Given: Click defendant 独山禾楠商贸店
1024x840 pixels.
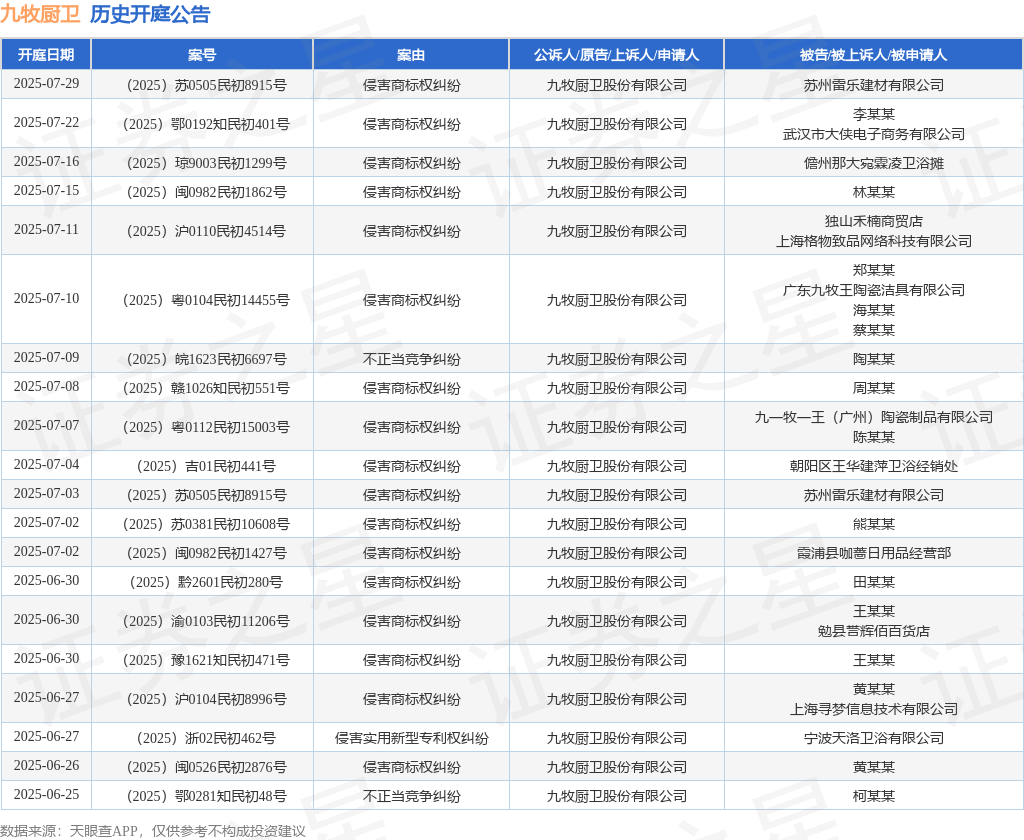Looking at the screenshot, I should [x=874, y=221].
